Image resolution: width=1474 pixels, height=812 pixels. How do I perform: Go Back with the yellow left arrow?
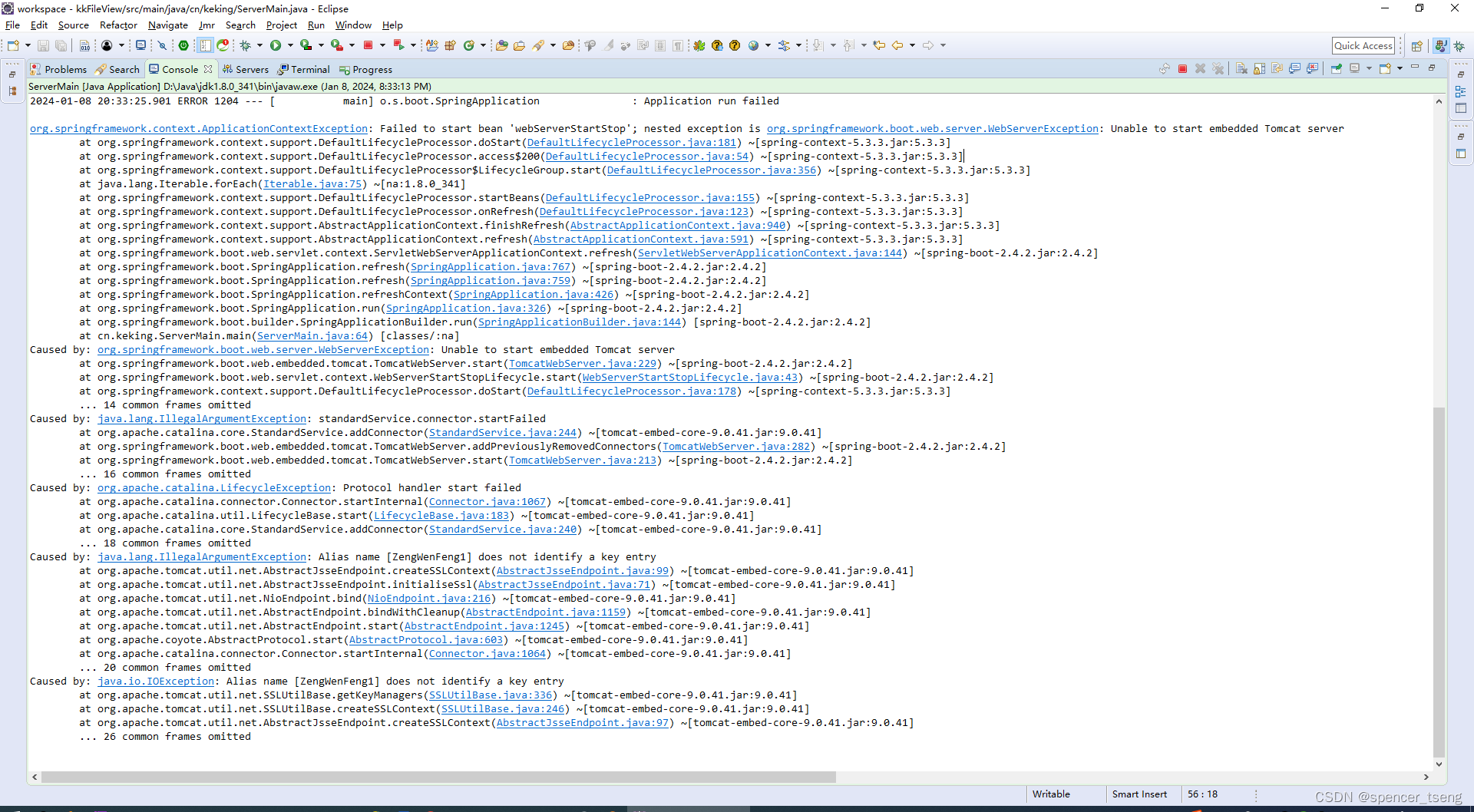point(897,45)
